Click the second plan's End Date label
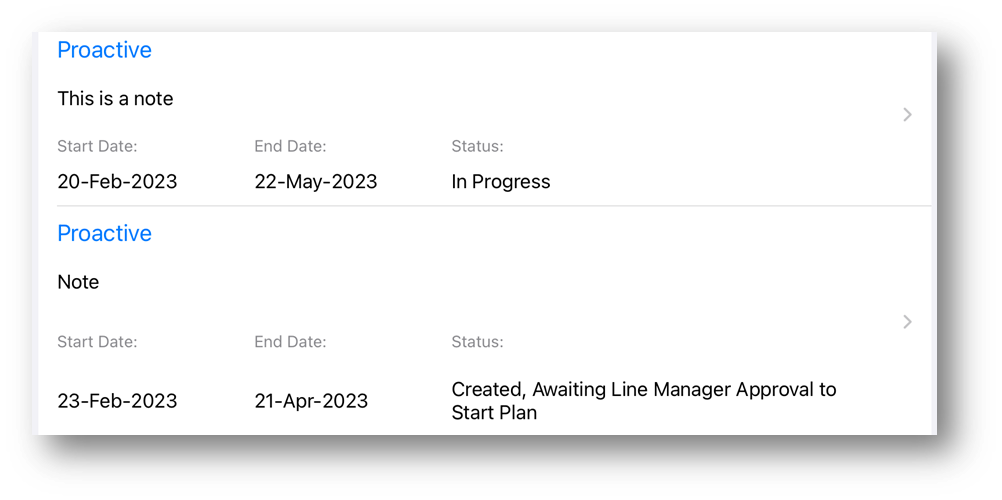The image size is (1002, 500). click(x=290, y=342)
